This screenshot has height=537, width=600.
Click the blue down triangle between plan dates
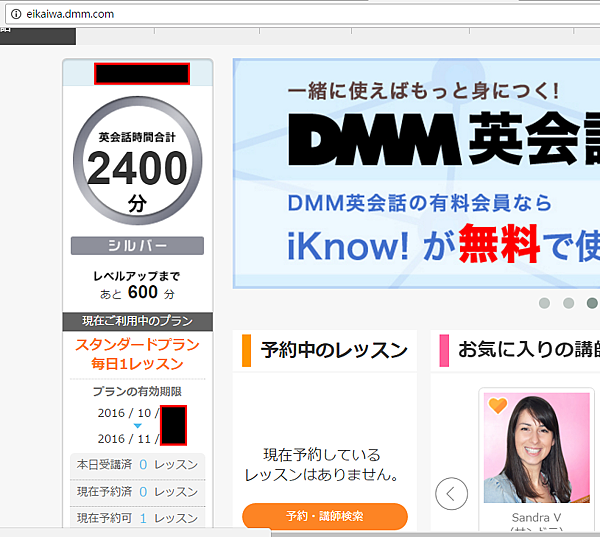(x=138, y=426)
